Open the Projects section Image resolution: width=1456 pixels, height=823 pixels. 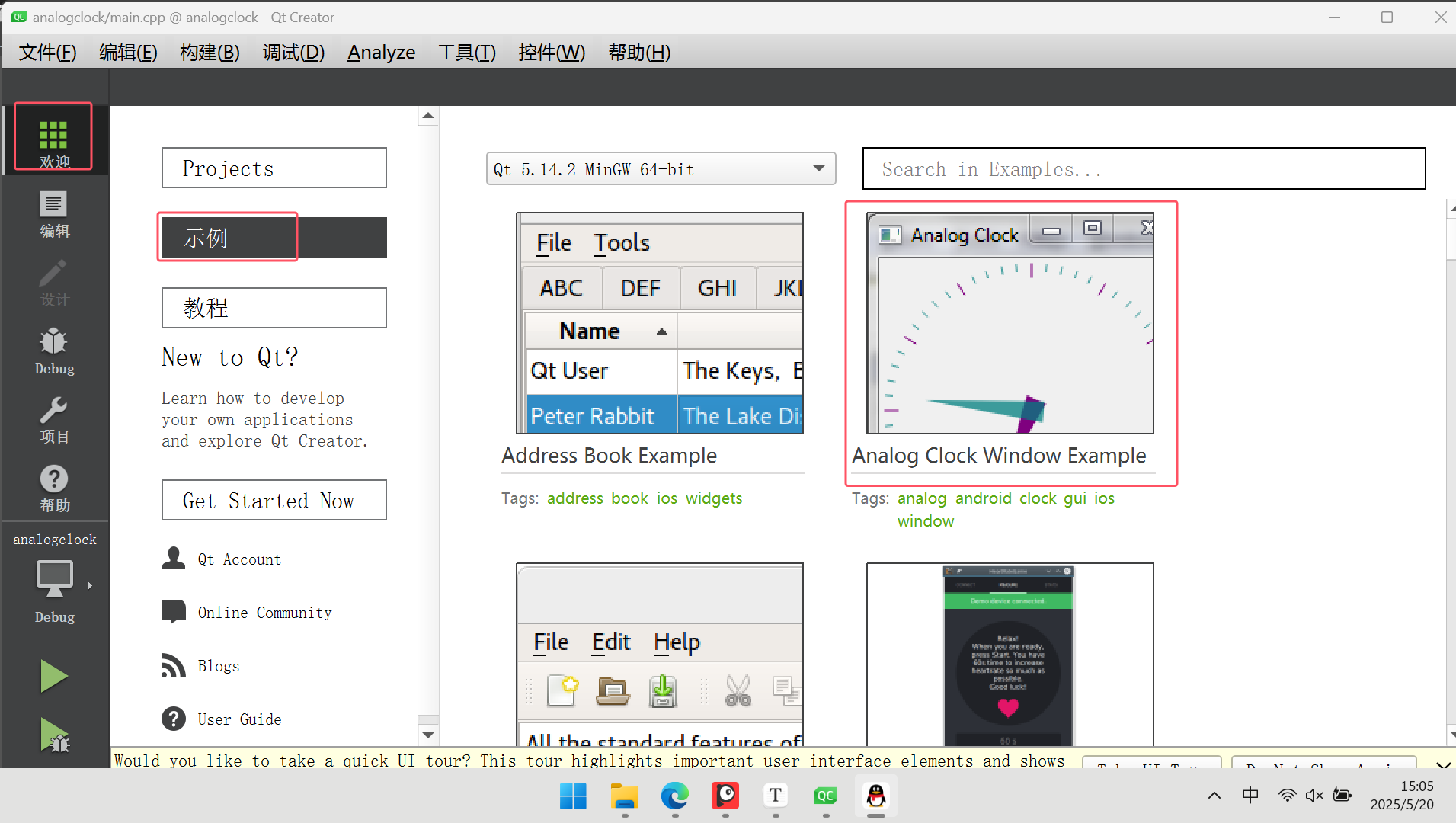[274, 168]
